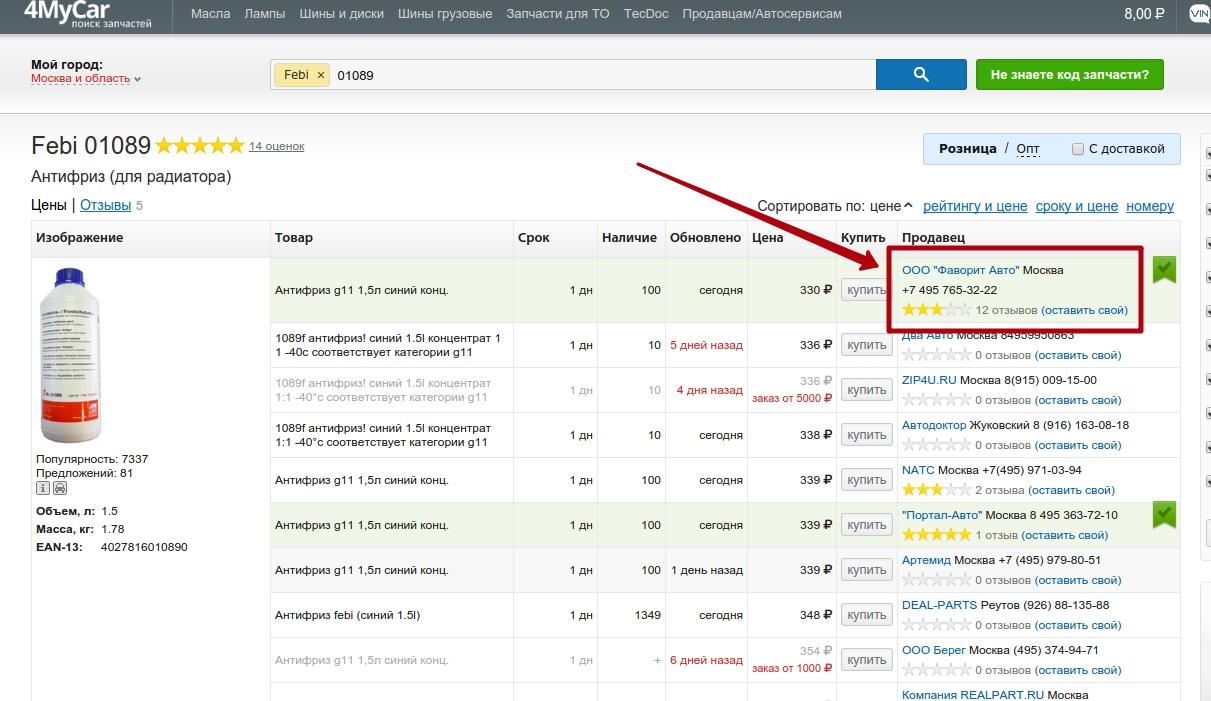Enable the С доставкой checkbox

click(1078, 149)
